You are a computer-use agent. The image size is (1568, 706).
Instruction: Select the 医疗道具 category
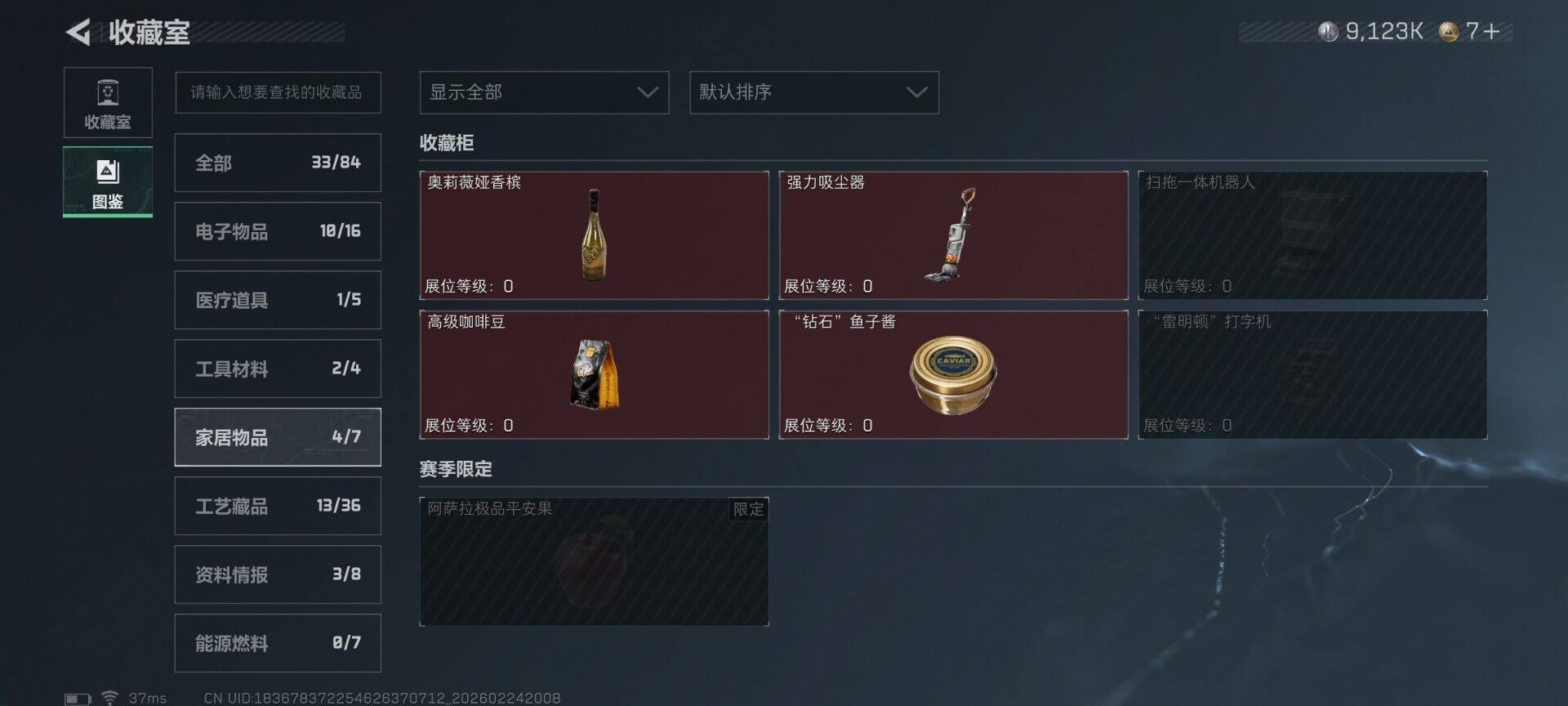pyautogui.click(x=278, y=300)
